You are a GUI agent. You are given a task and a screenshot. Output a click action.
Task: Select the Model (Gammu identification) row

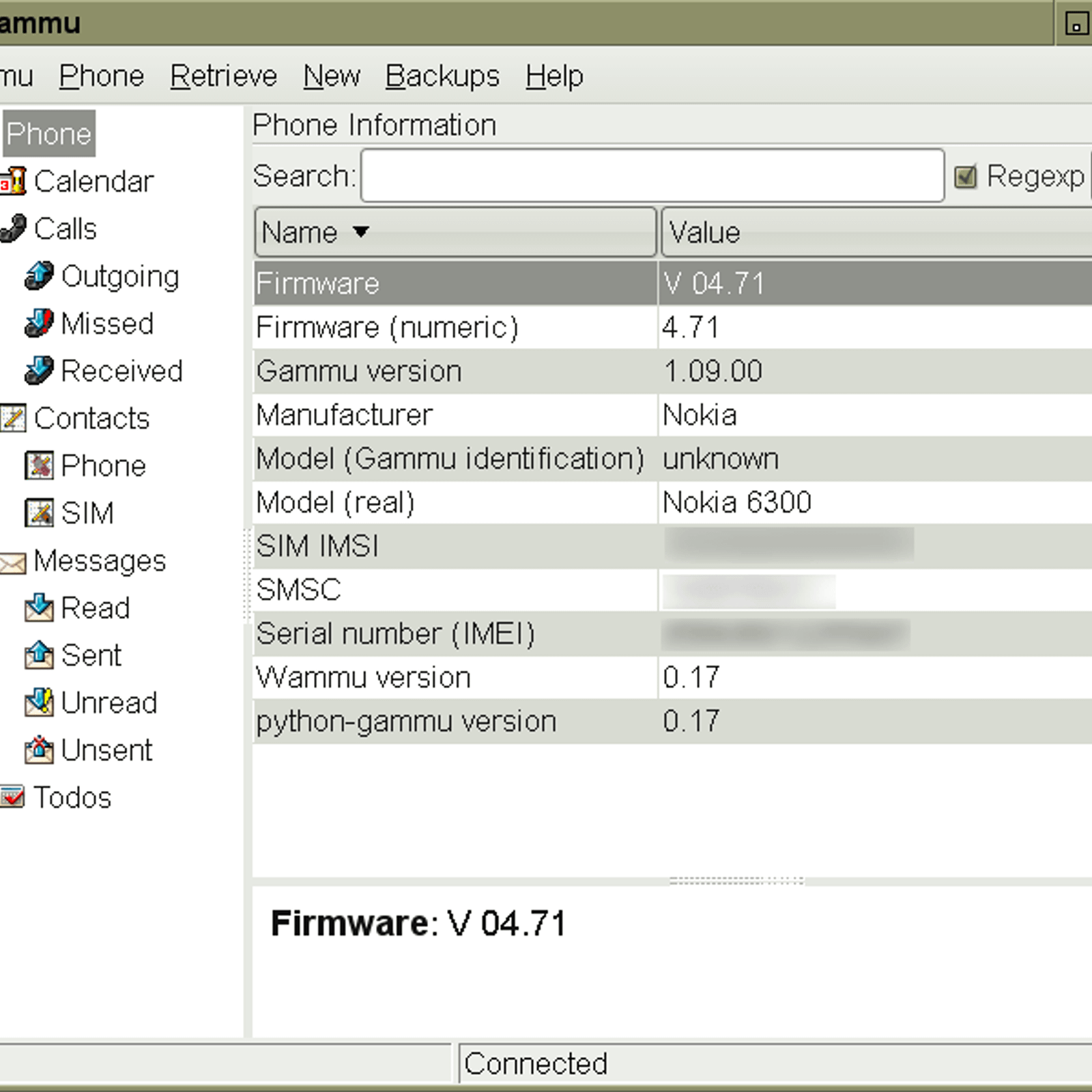672,458
